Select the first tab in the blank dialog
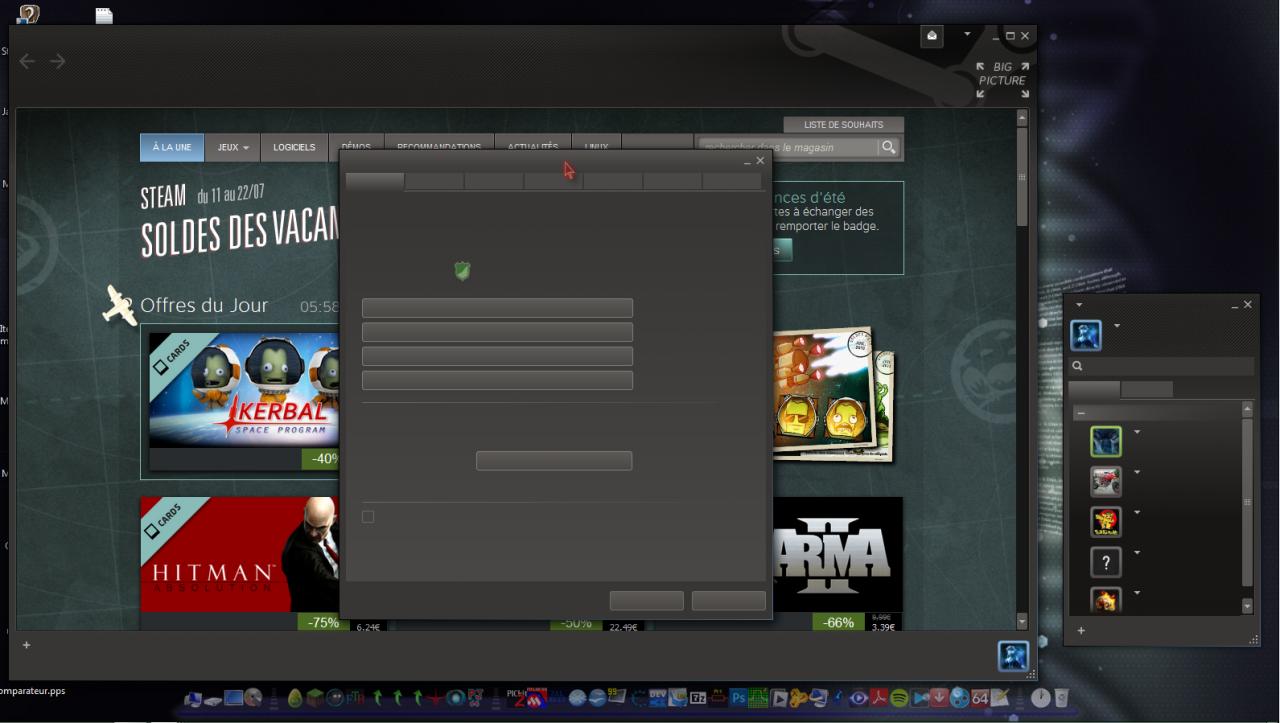The image size is (1280, 723). coord(375,181)
